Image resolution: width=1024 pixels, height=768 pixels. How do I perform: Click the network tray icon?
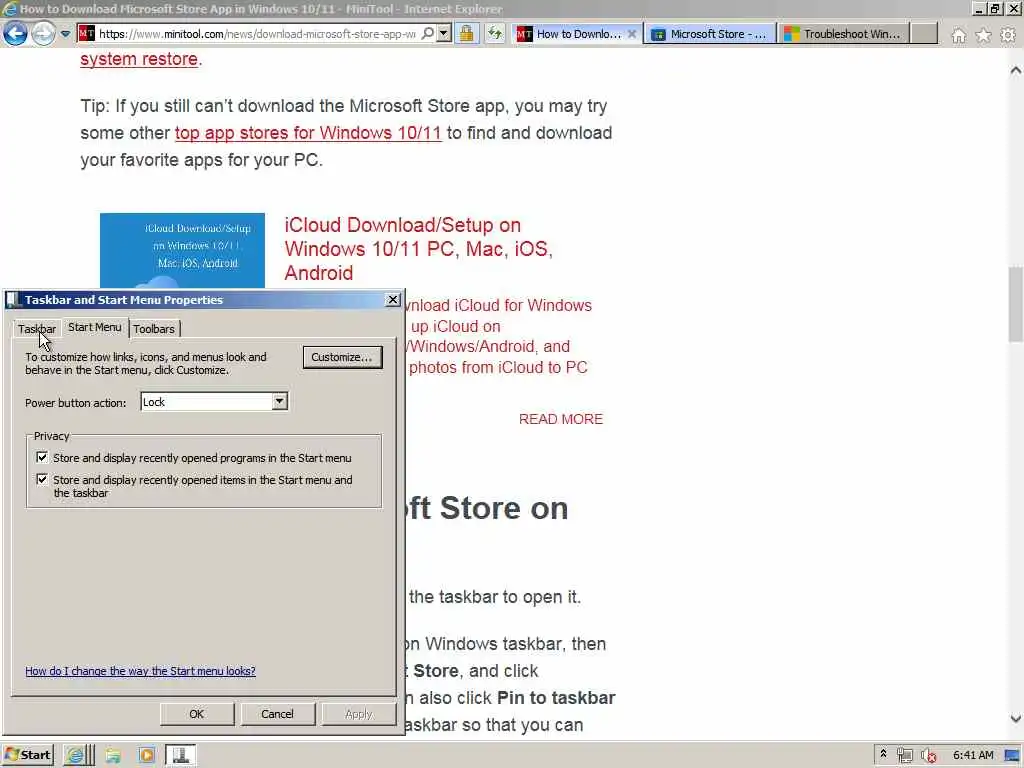tap(904, 756)
